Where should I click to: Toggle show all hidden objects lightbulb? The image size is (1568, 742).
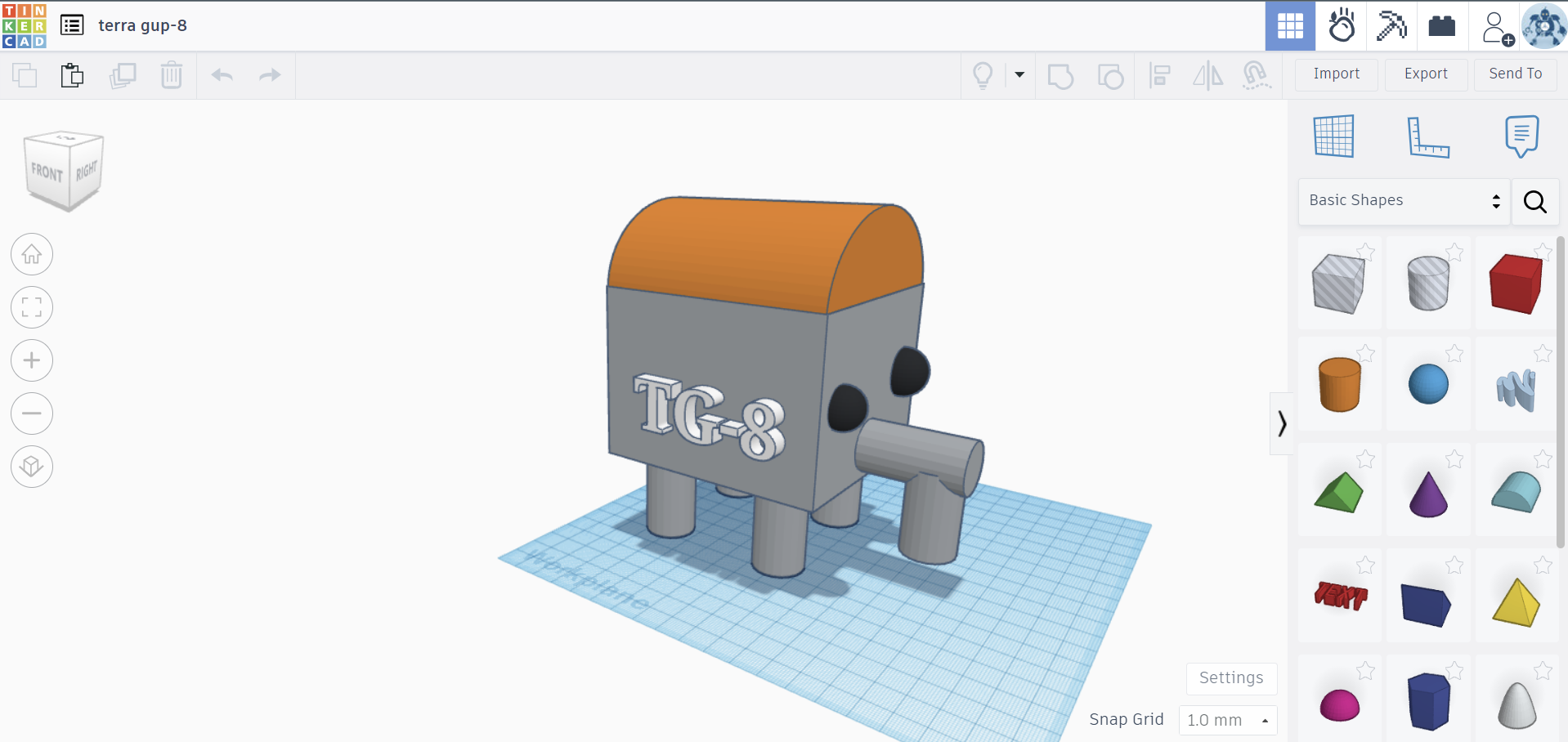(983, 75)
